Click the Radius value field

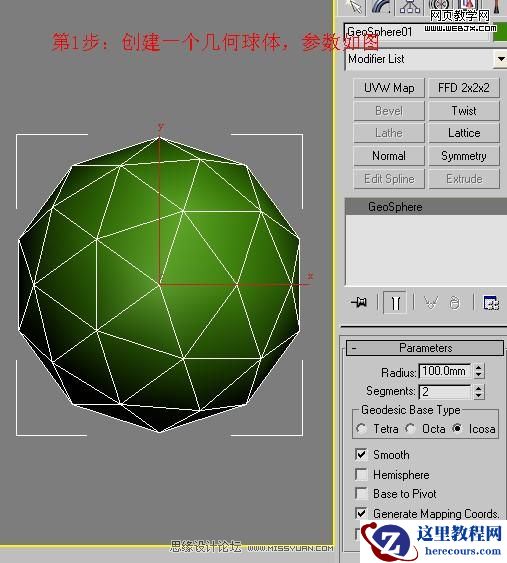[445, 371]
